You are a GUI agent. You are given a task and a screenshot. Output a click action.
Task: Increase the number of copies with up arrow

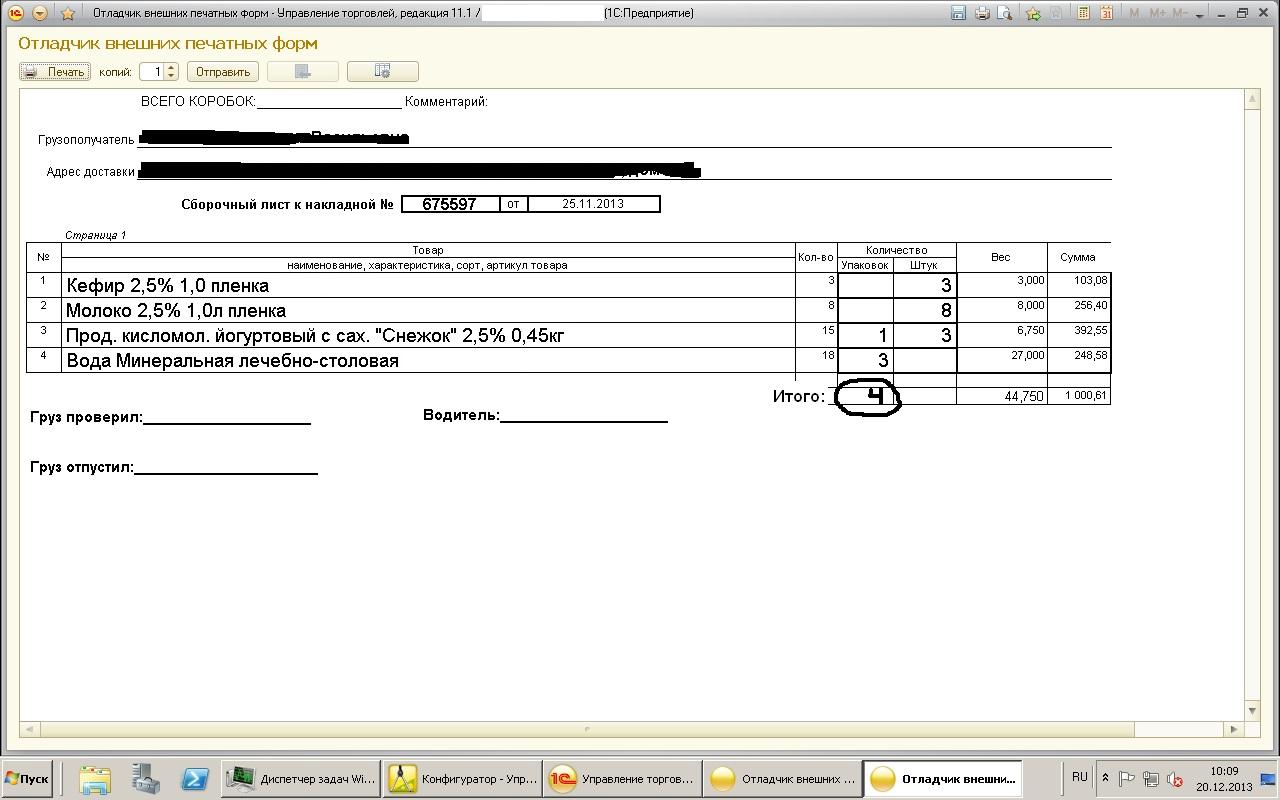172,67
